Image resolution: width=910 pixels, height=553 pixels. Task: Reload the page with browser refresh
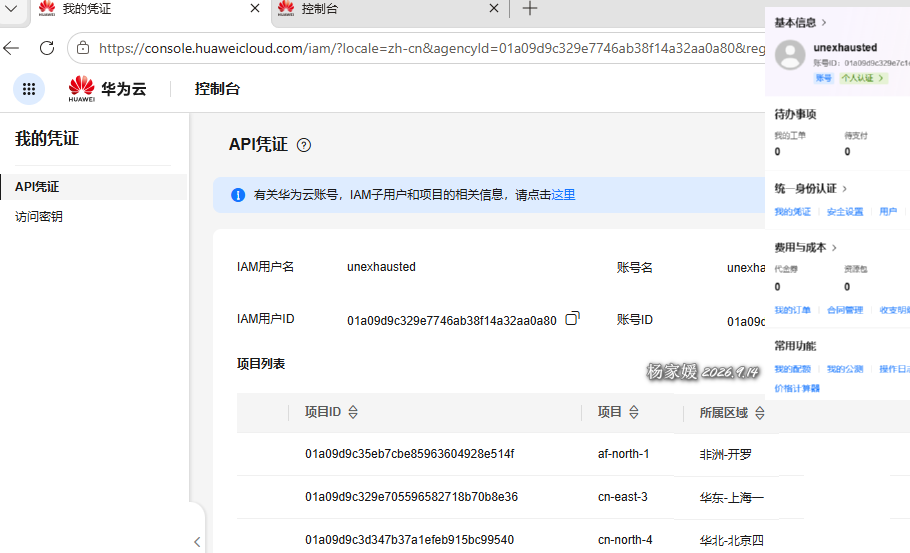coord(47,48)
